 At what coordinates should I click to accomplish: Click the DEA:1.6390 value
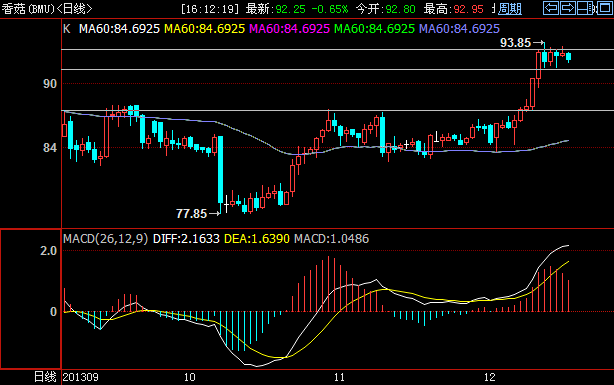[x=257, y=239]
